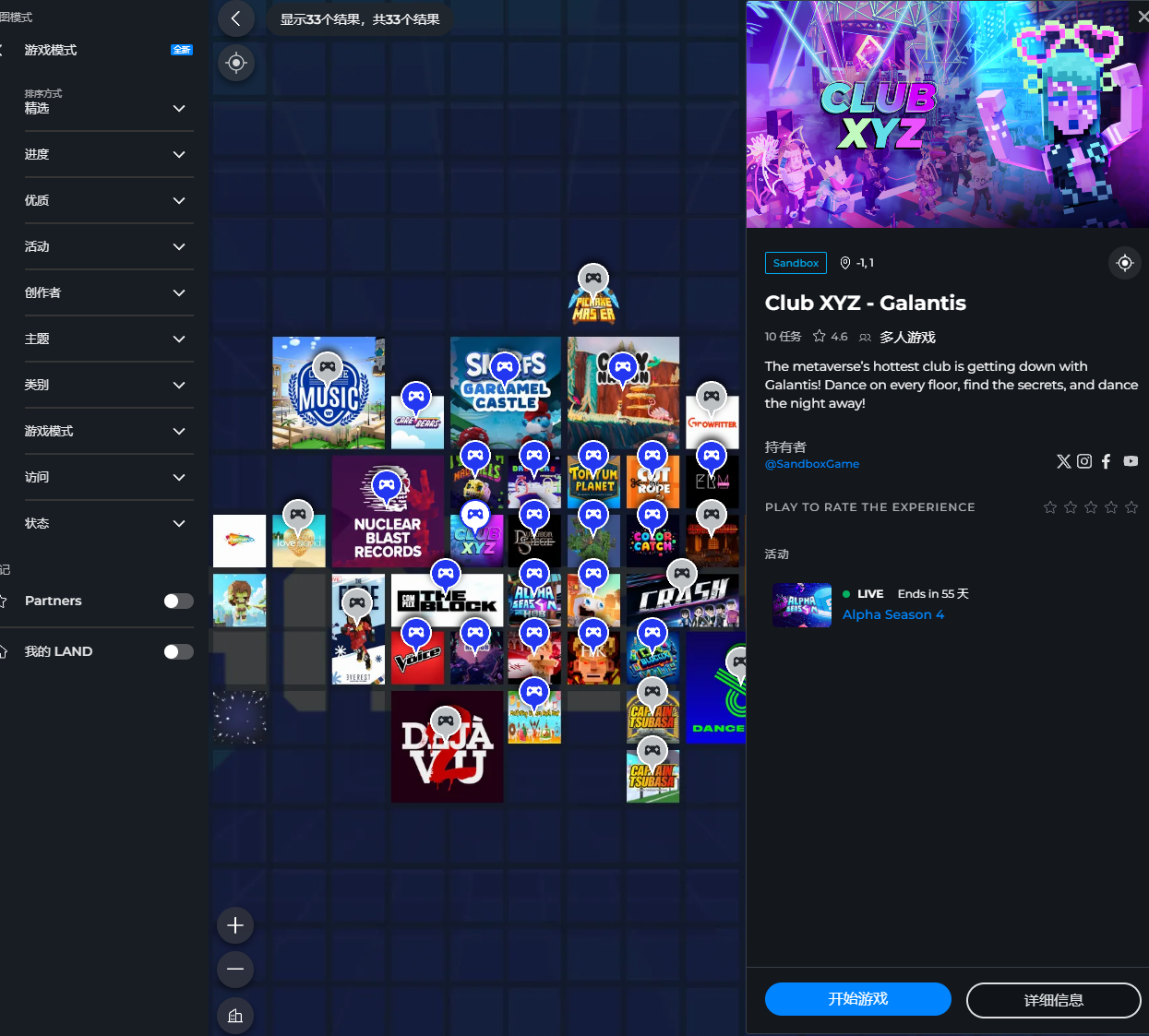
Task: Expand the 优质 filter
Action: pyautogui.click(x=109, y=200)
